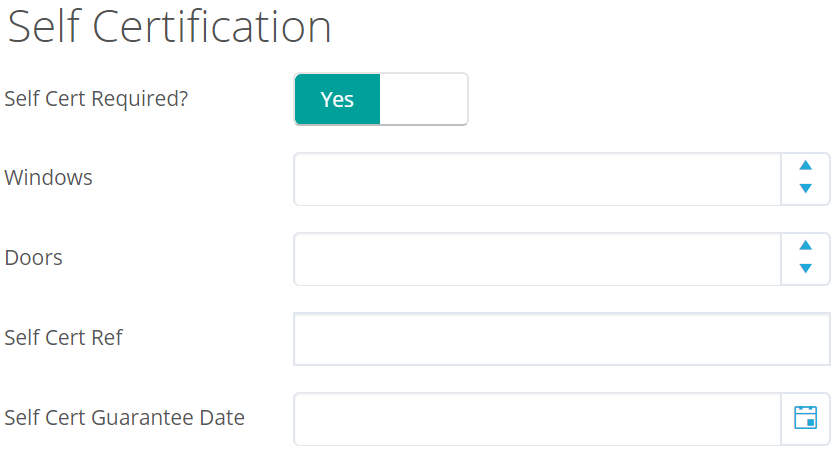Viewport: 833px width, 449px height.
Task: Click the Self Cert Guarantee Date input
Action: pos(536,419)
